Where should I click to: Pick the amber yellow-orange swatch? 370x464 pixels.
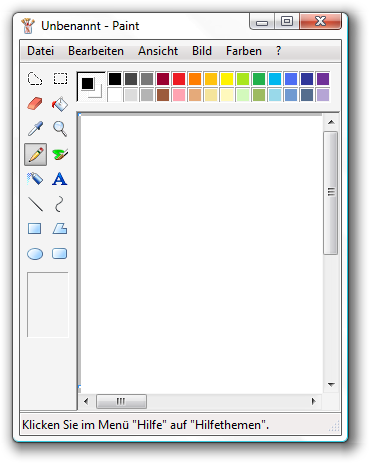click(x=211, y=79)
